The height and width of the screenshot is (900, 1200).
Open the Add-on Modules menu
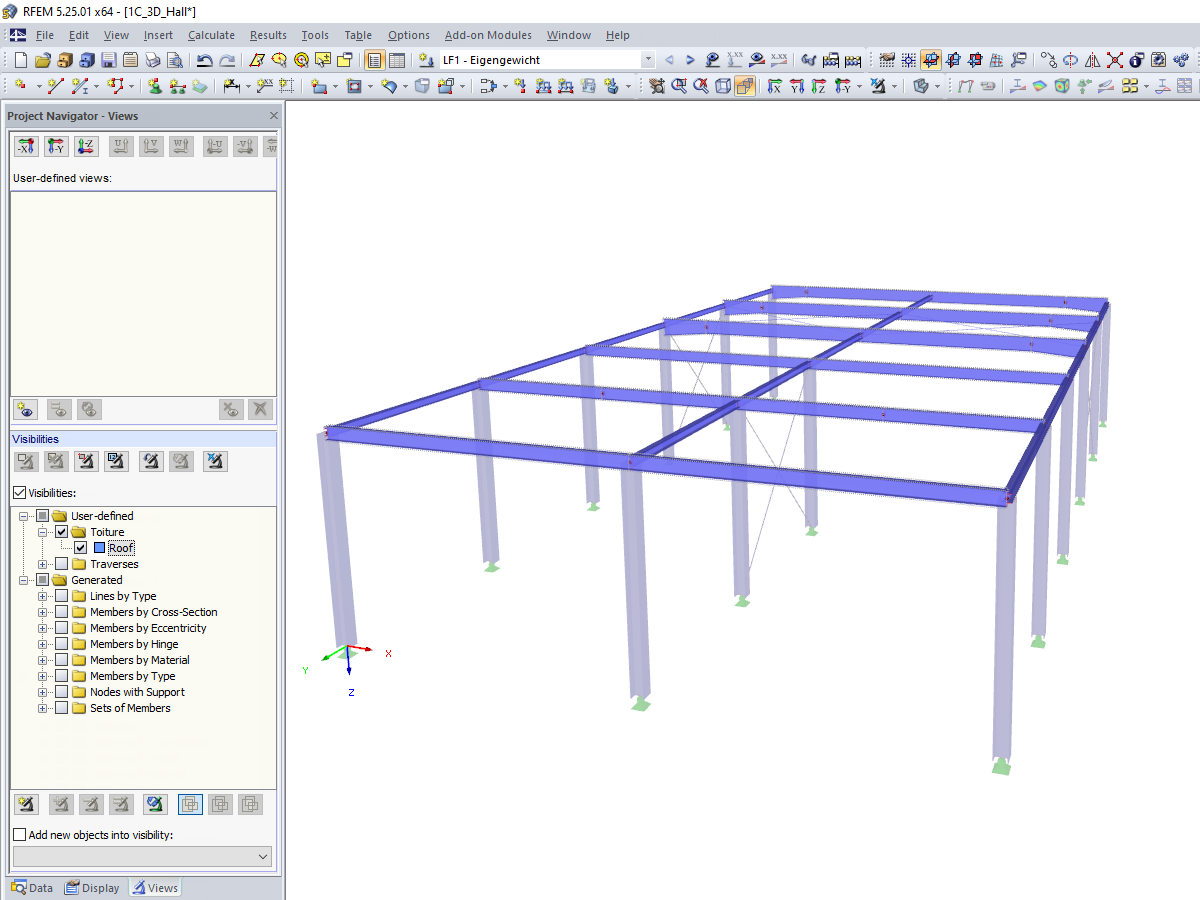click(488, 35)
